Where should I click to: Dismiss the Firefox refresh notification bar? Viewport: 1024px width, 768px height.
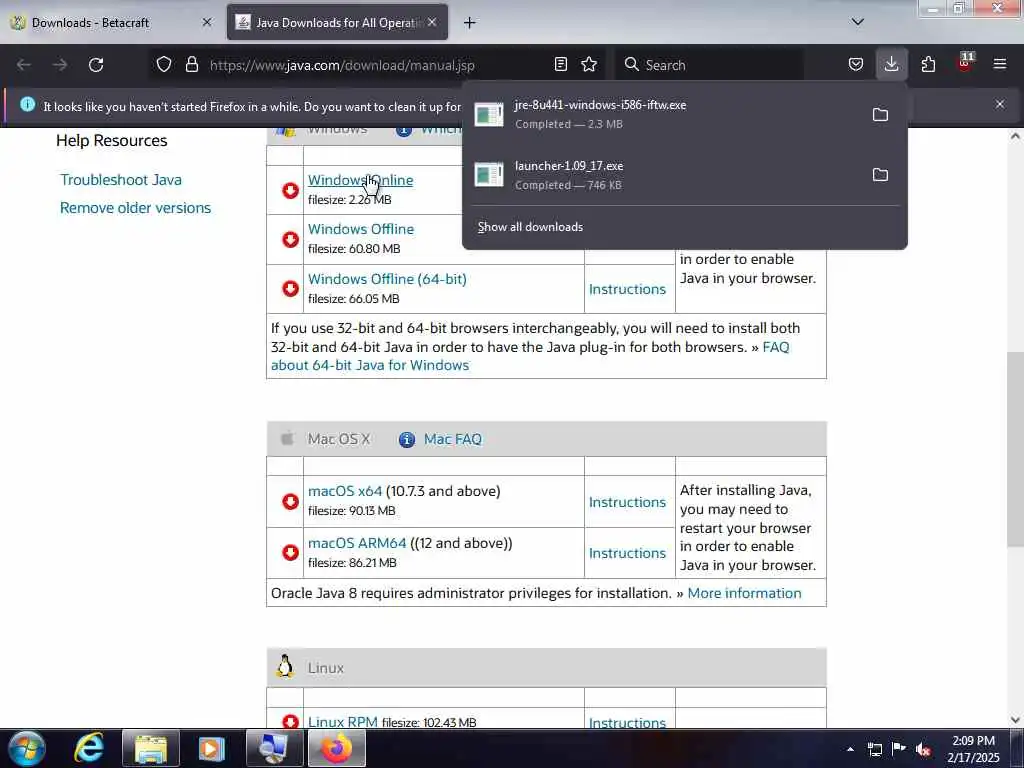pos(1000,104)
